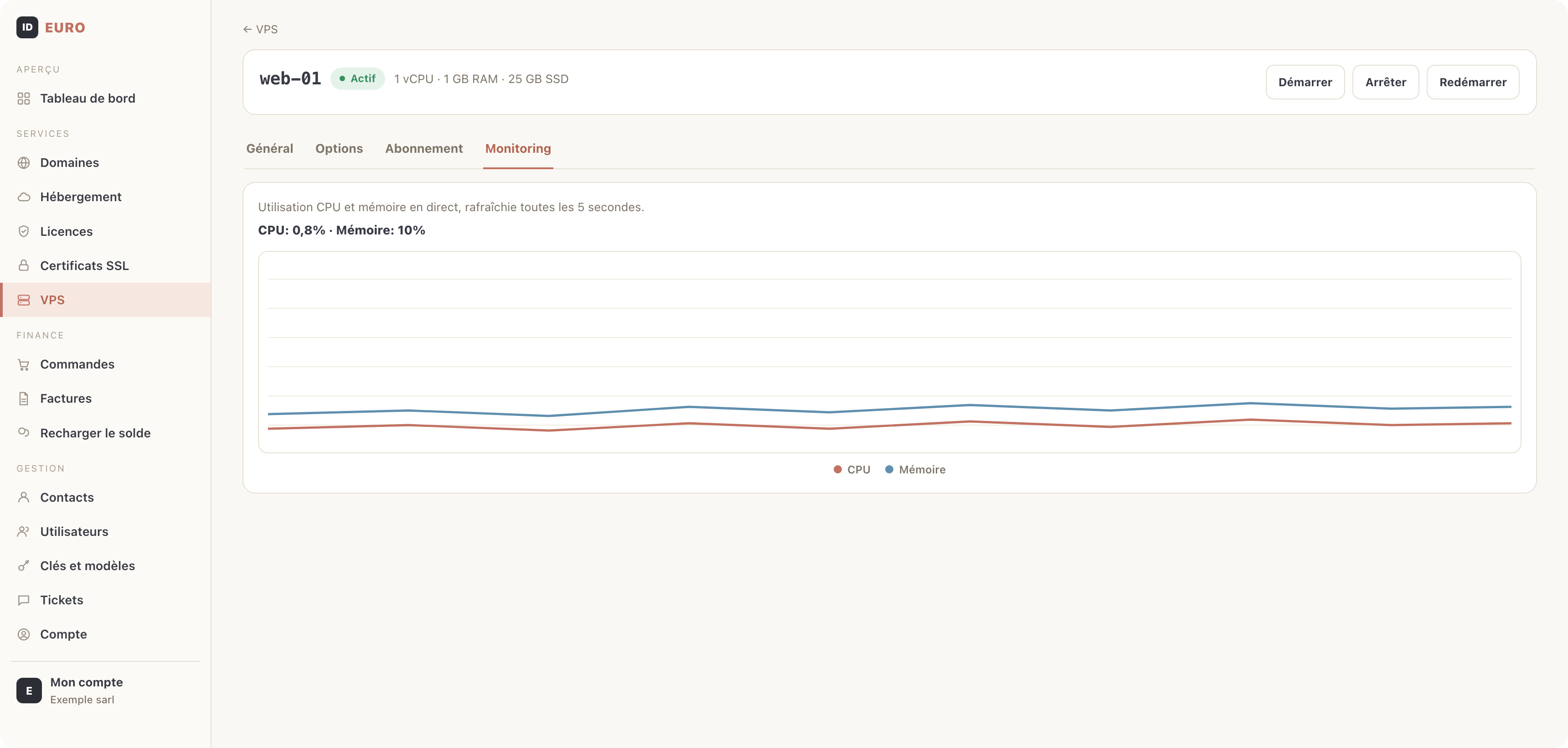Open Recharger le solde page
1568x748 pixels.
(x=106, y=432)
